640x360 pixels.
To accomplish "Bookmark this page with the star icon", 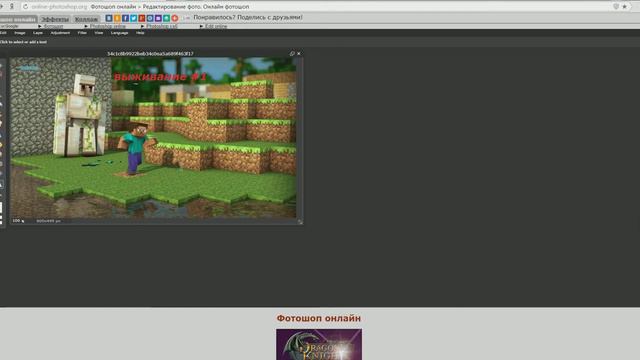I will (624, 7).
